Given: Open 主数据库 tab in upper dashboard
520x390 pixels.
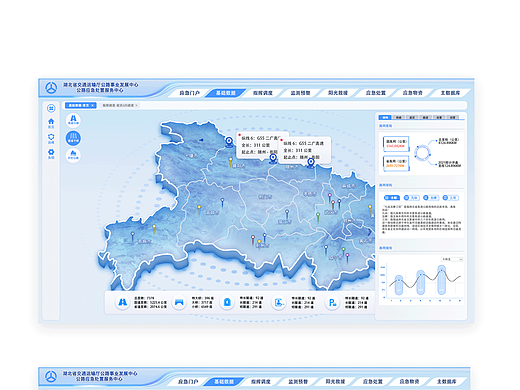Looking at the screenshot, I should tap(450, 93).
